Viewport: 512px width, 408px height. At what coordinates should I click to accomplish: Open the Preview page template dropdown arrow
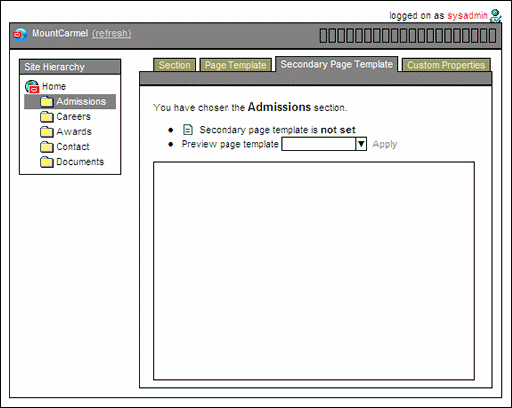tap(361, 144)
